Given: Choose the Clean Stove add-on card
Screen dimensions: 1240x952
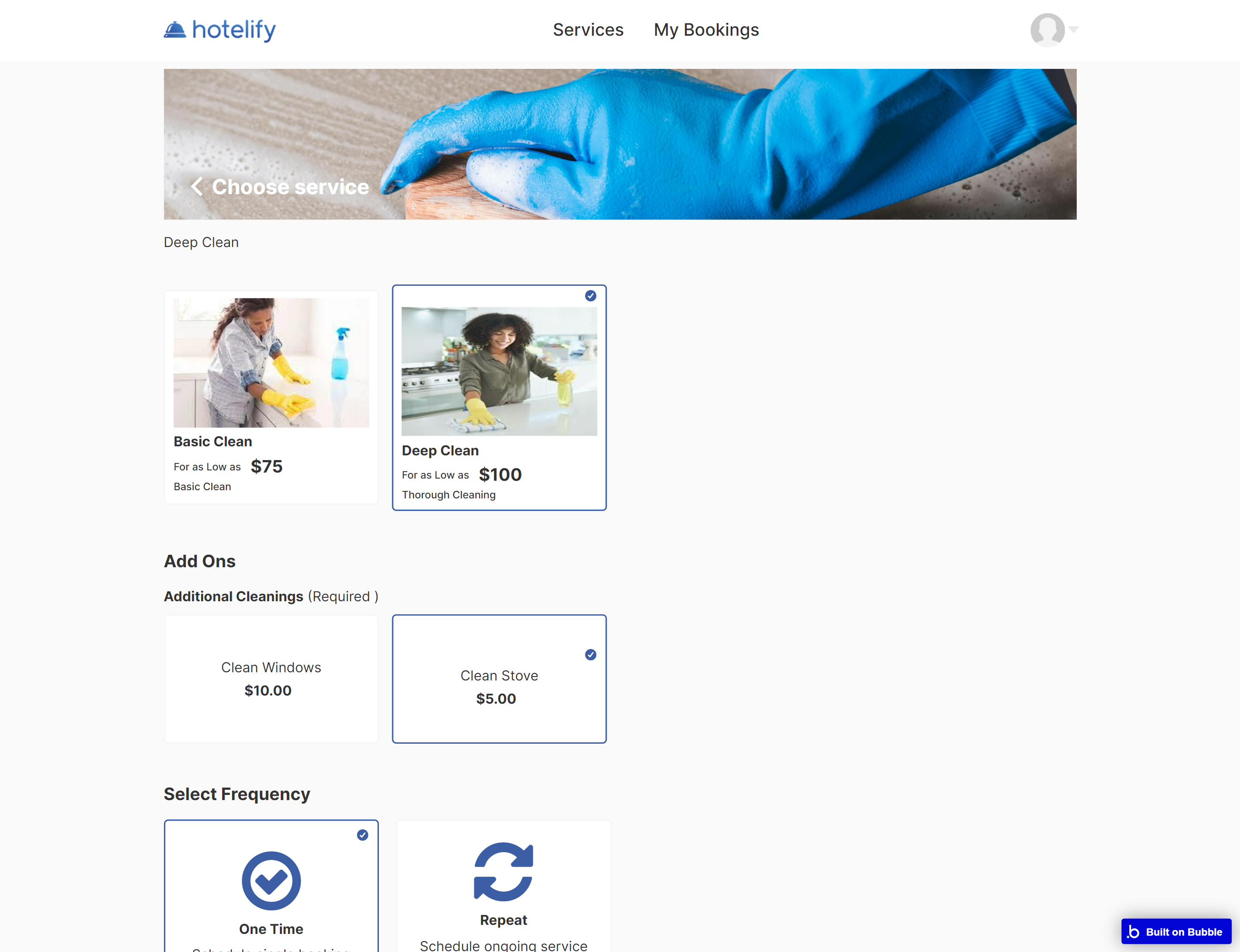Looking at the screenshot, I should [499, 679].
